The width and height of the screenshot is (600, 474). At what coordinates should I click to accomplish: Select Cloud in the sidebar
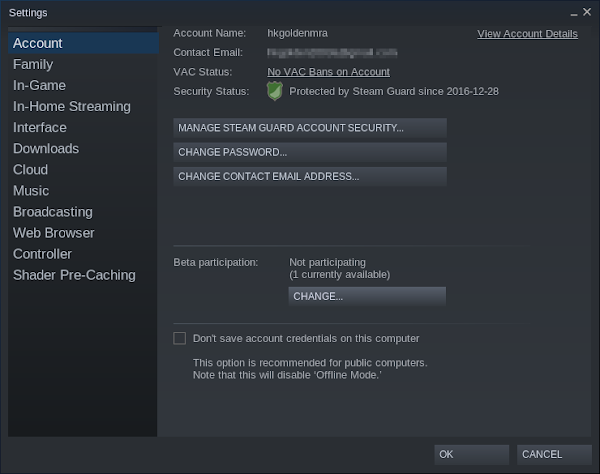[83, 169]
